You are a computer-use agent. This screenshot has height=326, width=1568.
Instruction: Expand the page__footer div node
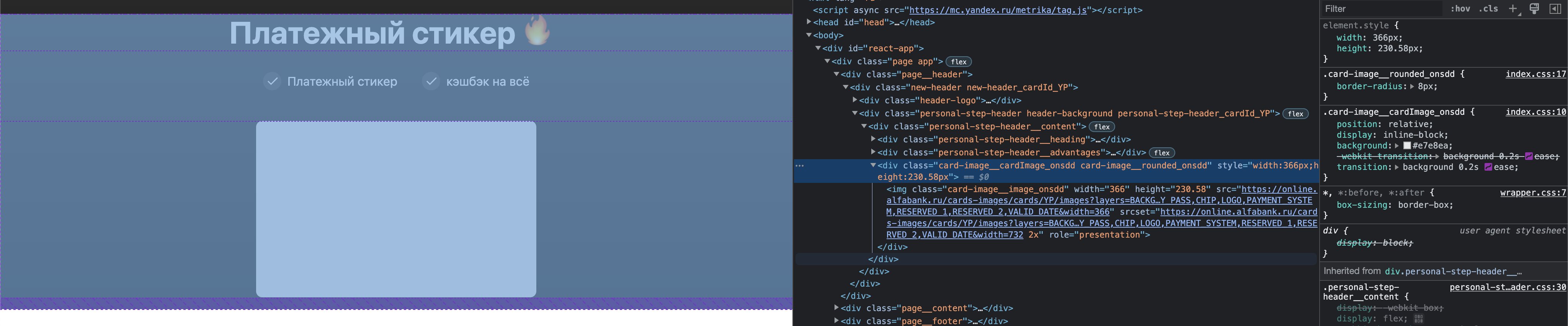(x=836, y=321)
